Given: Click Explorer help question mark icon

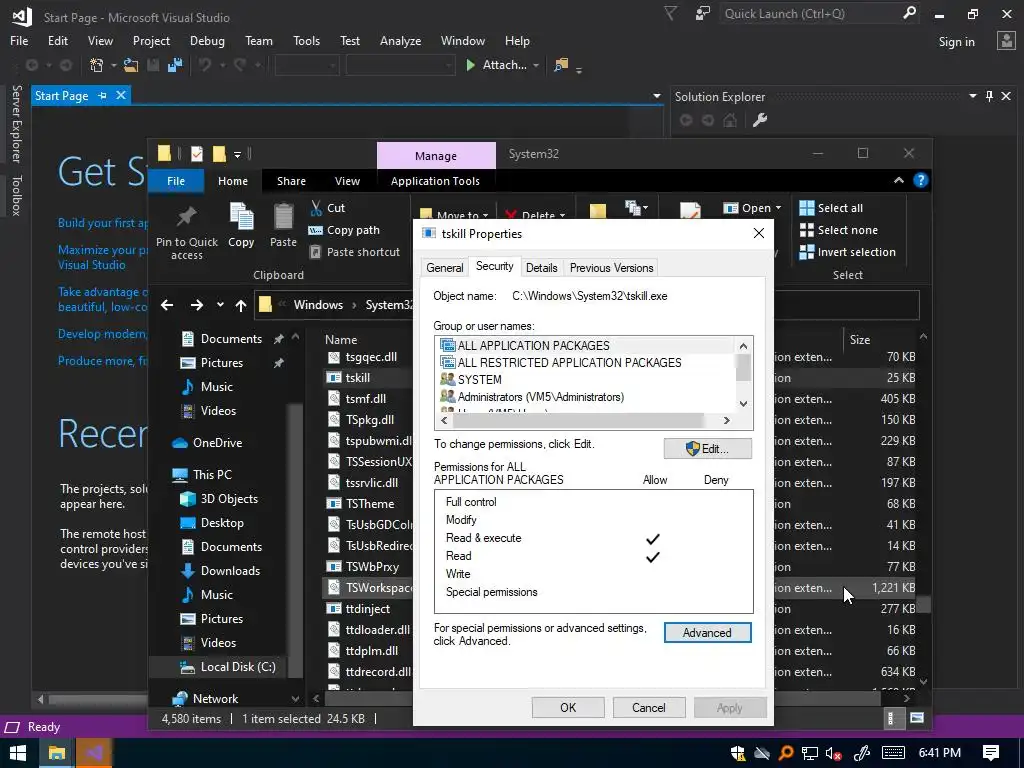Looking at the screenshot, I should click(x=921, y=180).
